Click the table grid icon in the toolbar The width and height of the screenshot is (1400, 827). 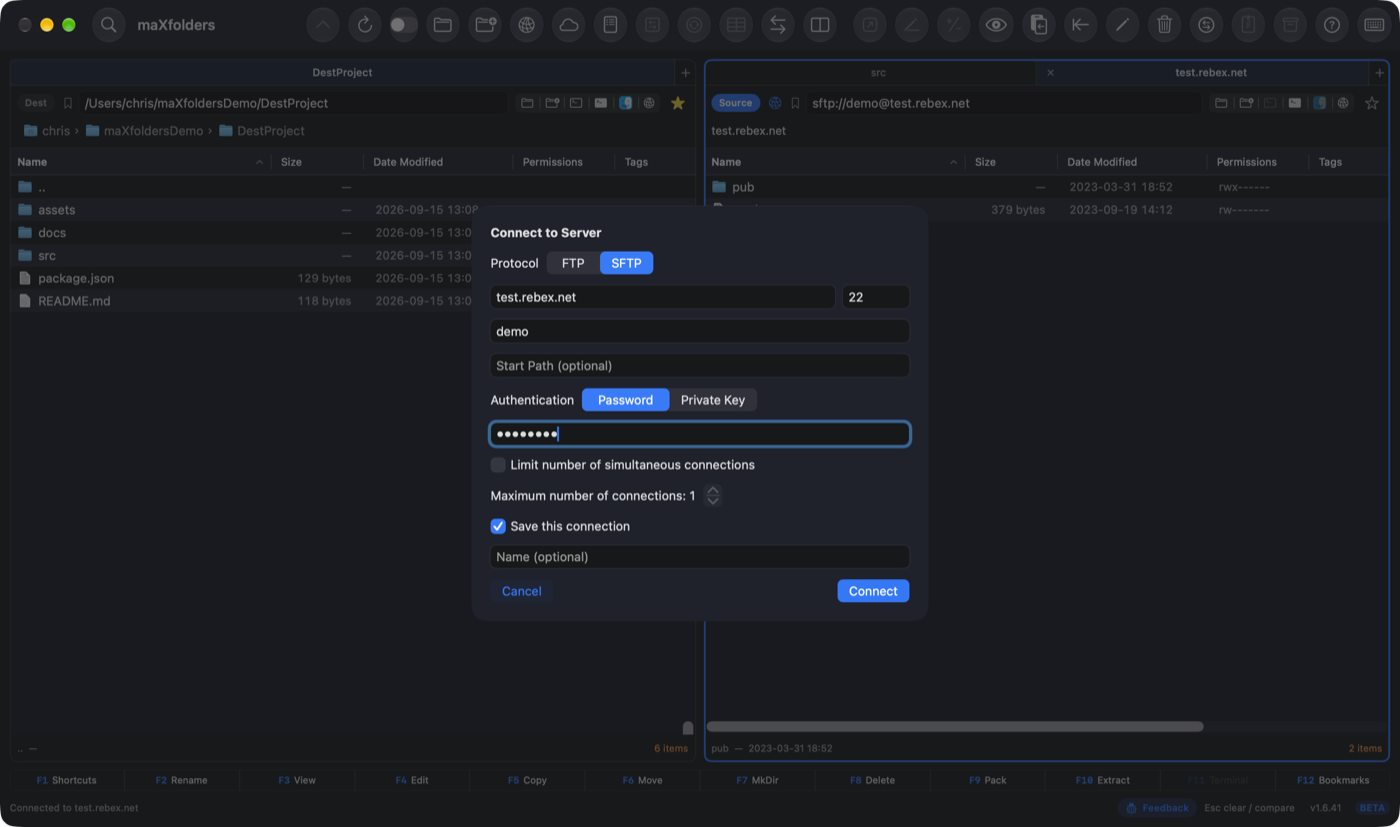[x=736, y=25]
